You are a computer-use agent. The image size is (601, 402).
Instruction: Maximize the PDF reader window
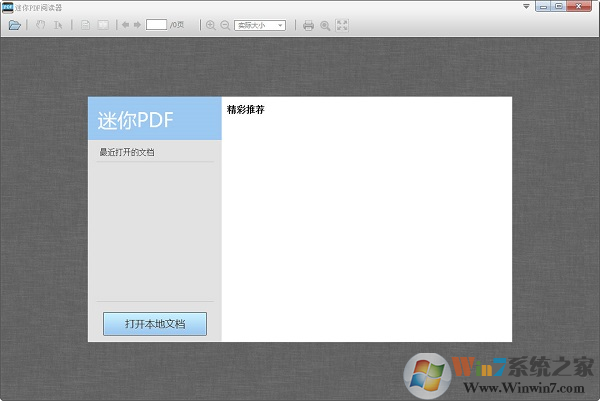(x=559, y=7)
